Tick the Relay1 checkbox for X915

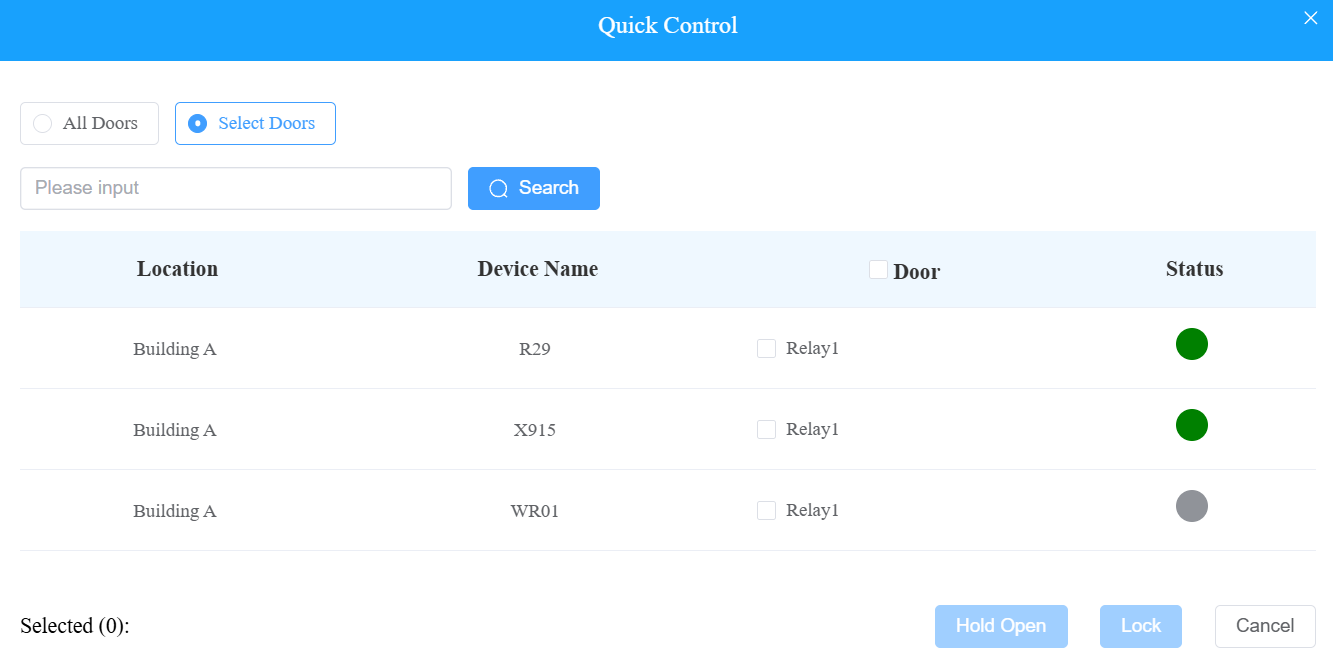click(766, 429)
